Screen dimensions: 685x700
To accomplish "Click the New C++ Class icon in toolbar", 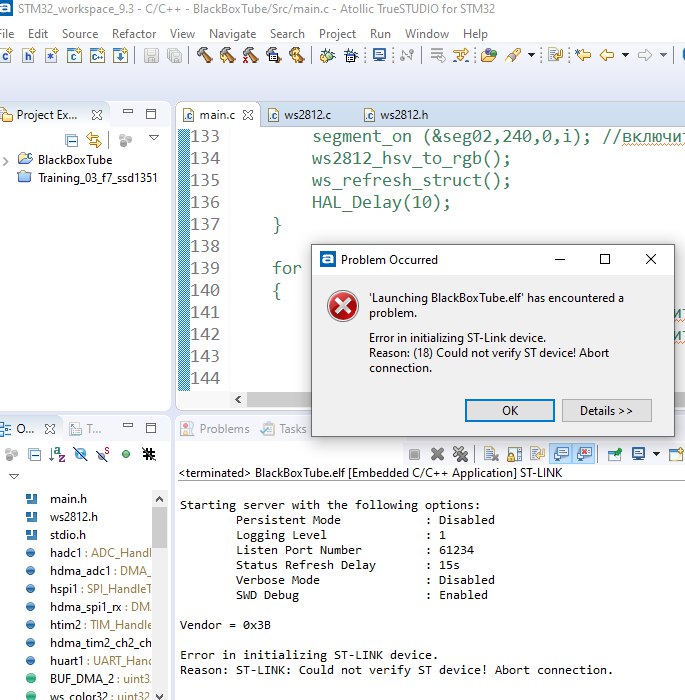I will (x=97, y=55).
